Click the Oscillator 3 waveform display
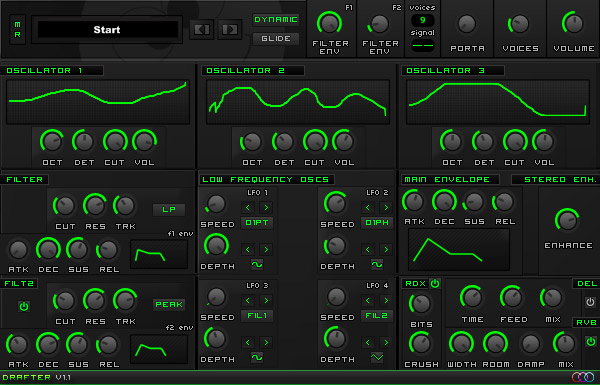This screenshot has height=385, width=600. [x=498, y=102]
